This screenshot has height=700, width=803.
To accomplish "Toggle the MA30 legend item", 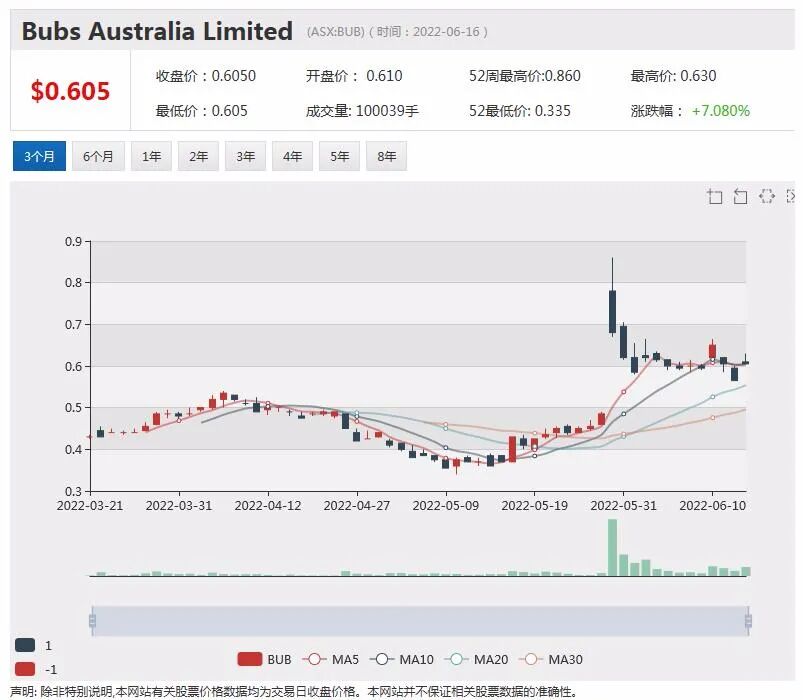I will click(551, 659).
